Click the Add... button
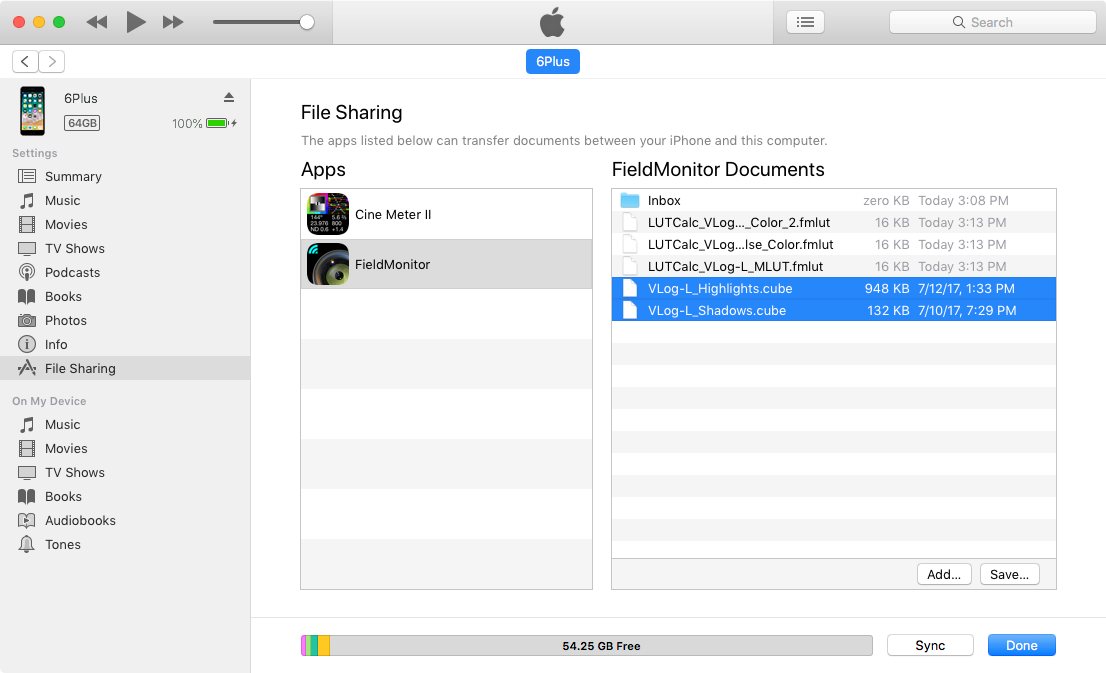 pyautogui.click(x=944, y=574)
